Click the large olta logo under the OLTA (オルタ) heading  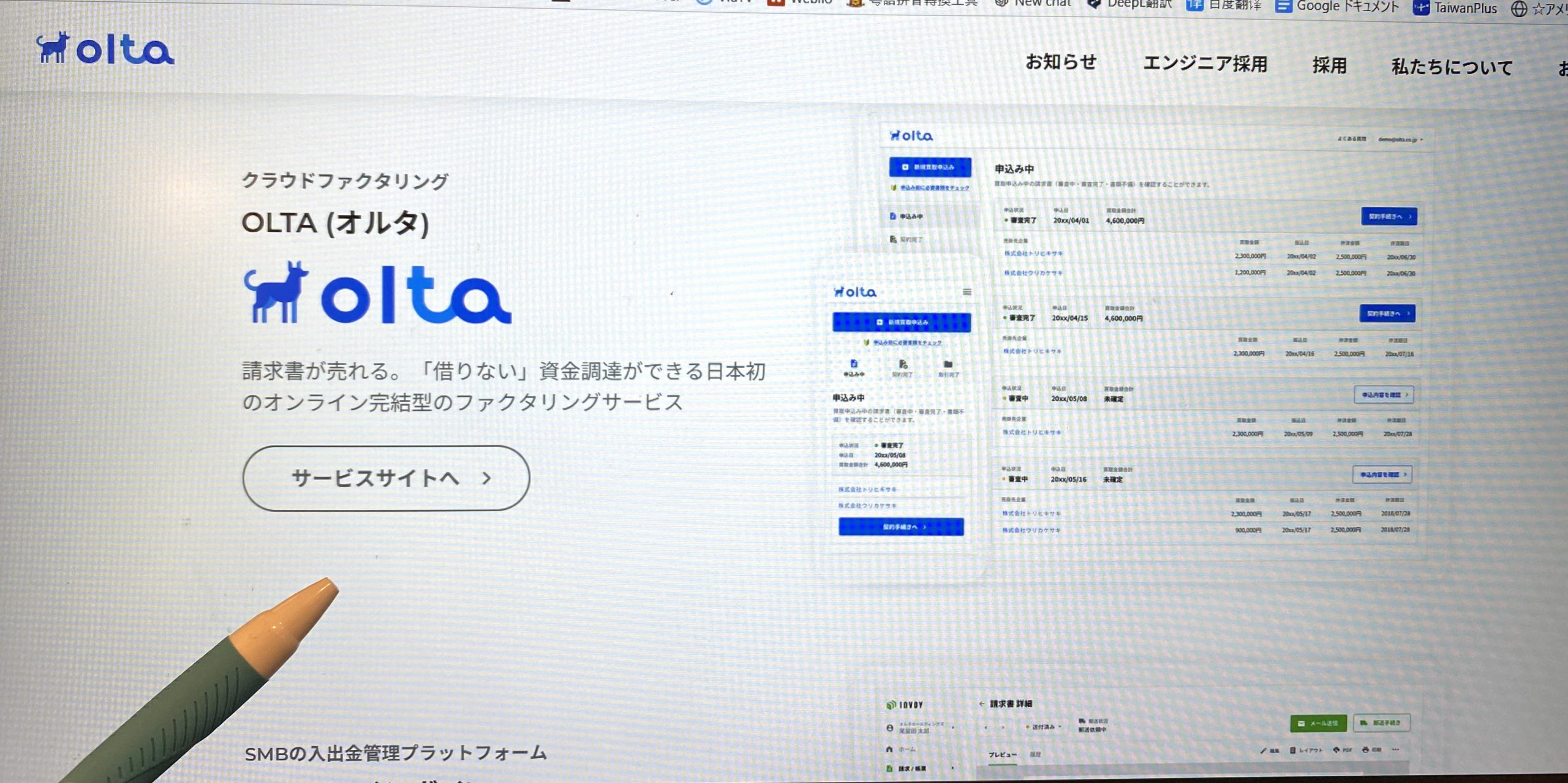click(x=377, y=293)
